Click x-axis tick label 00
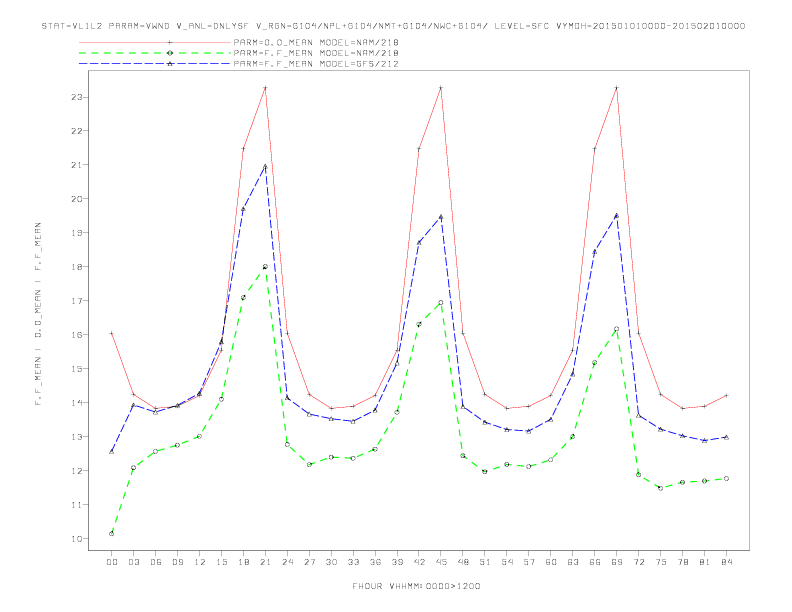792x612 pixels. click(112, 562)
